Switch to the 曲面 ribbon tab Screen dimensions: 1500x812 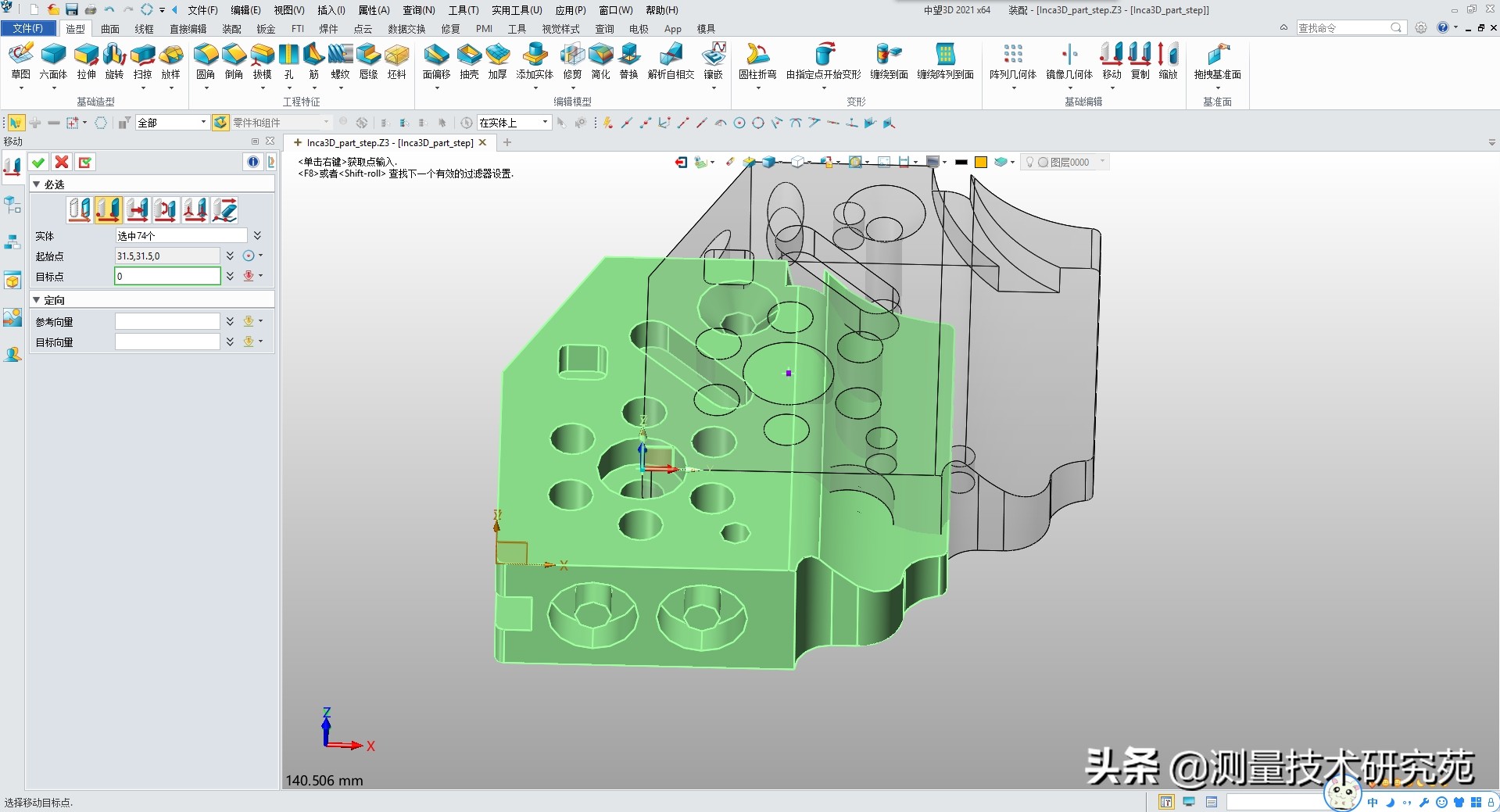click(110, 29)
